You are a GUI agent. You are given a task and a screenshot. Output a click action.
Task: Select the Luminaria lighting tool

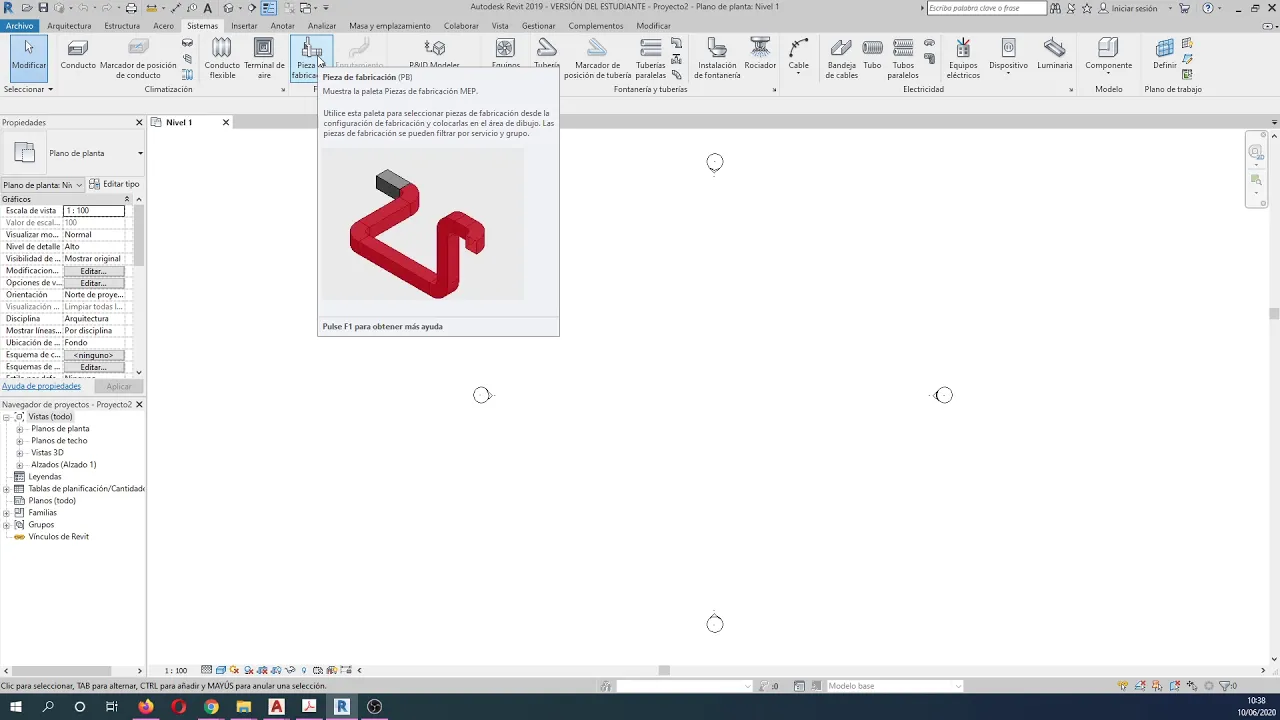[1054, 55]
